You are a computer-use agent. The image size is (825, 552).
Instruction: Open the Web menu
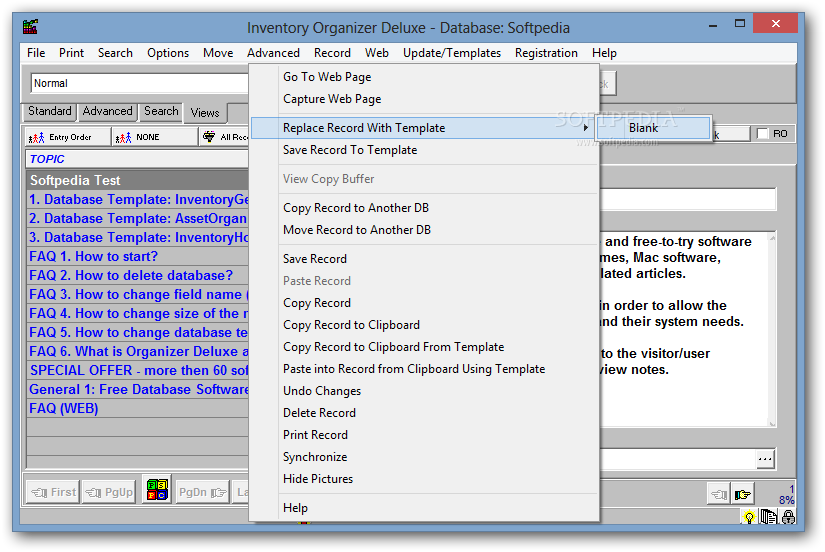point(377,53)
